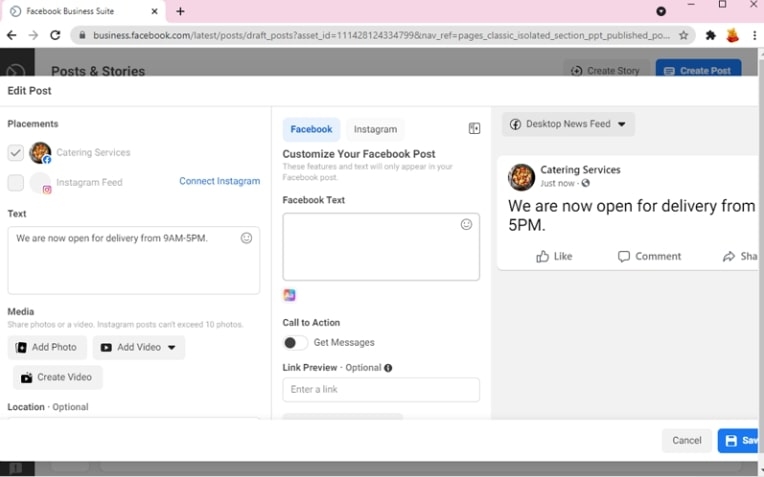Click the Instagram Feed avatar icon
Image resolution: width=764 pixels, height=477 pixels.
[40, 183]
